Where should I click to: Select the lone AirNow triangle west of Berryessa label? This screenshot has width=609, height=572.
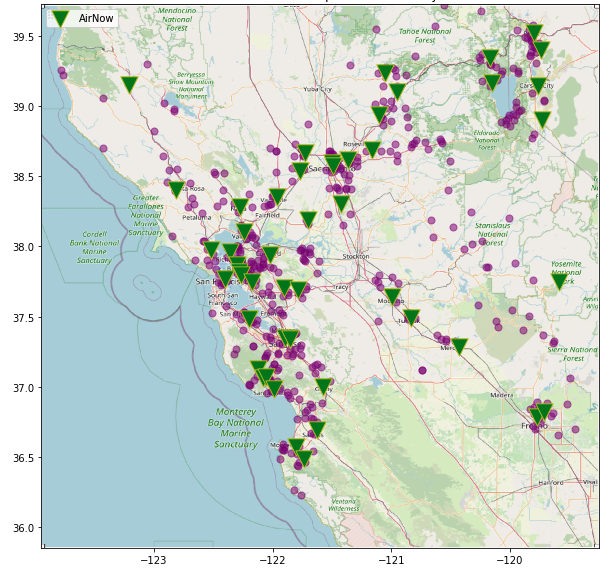pyautogui.click(x=129, y=85)
